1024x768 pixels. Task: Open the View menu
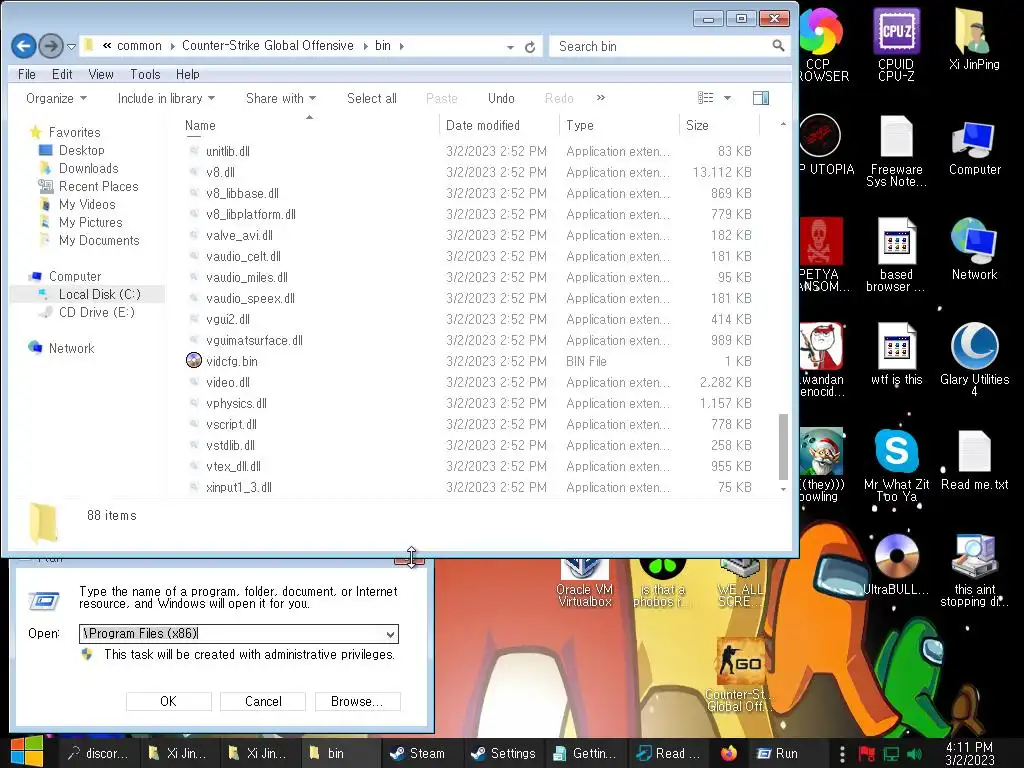(x=101, y=74)
